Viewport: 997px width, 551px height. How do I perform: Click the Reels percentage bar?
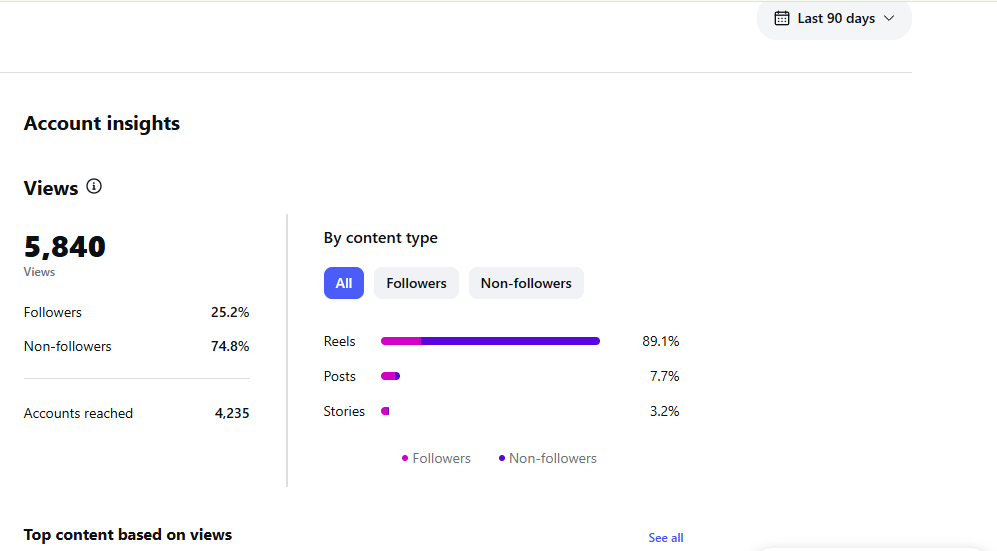pos(490,341)
